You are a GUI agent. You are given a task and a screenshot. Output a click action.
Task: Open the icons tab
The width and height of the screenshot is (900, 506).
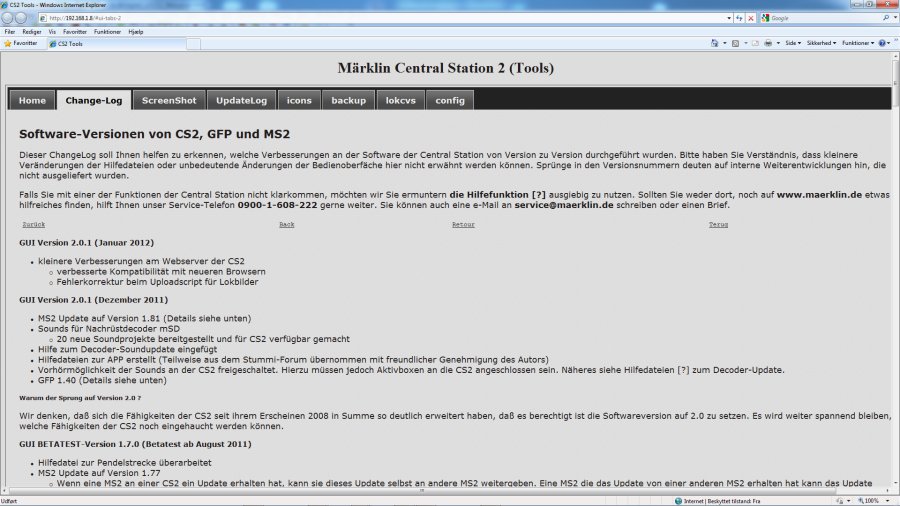pyautogui.click(x=299, y=100)
